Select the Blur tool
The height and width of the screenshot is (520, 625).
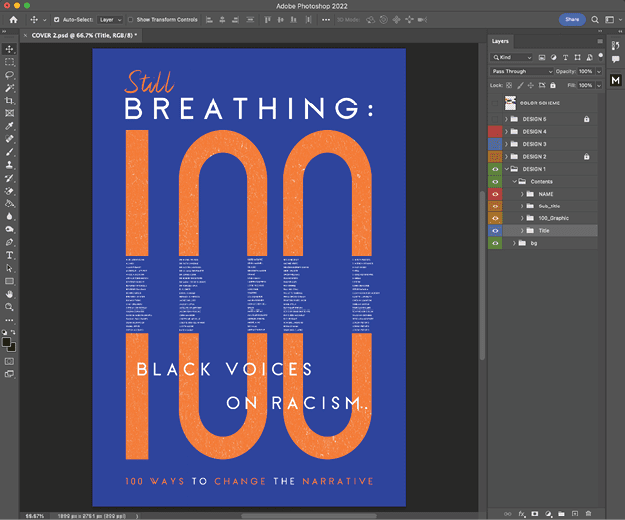(x=9, y=216)
